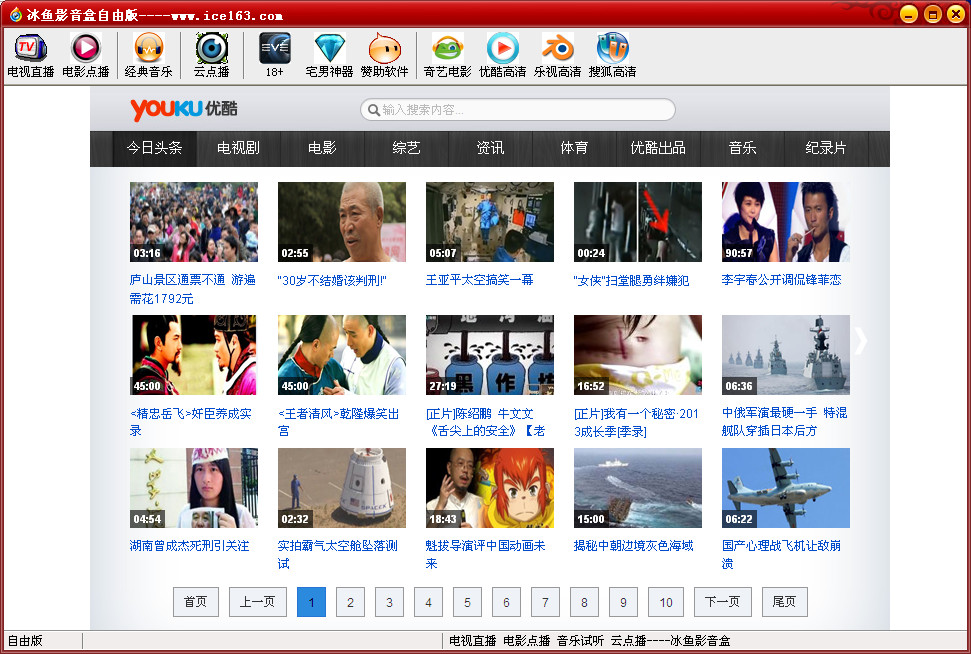The image size is (971, 654).
Task: Switch to 电视剧 tab
Action: (238, 148)
